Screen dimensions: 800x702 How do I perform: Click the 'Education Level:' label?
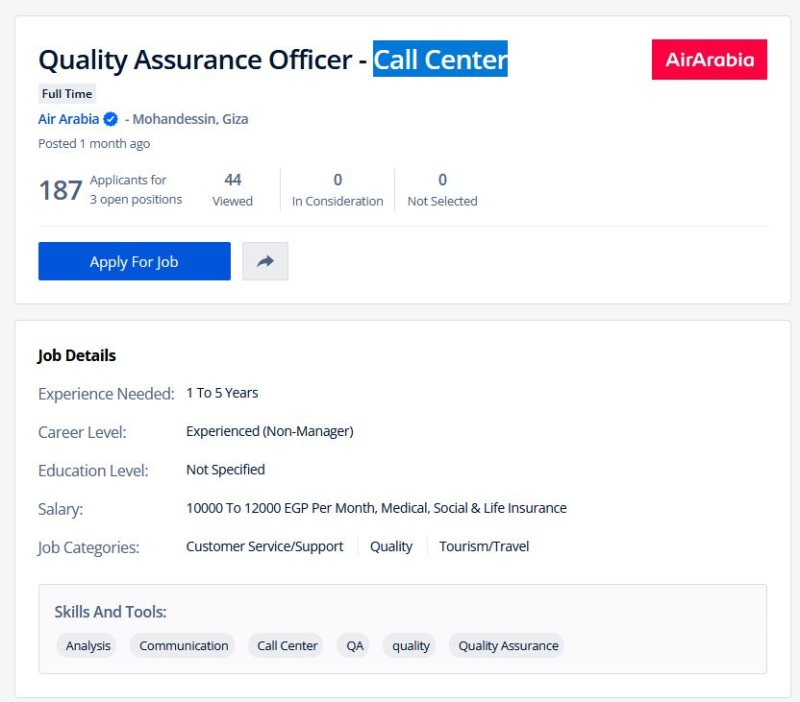click(x=93, y=470)
